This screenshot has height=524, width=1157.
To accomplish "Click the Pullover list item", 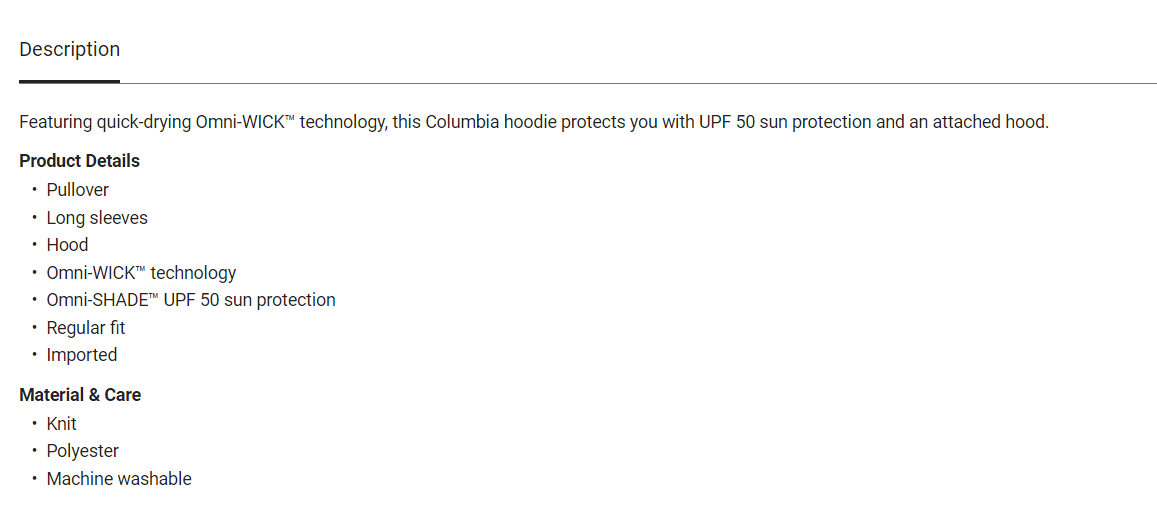I will (77, 190).
